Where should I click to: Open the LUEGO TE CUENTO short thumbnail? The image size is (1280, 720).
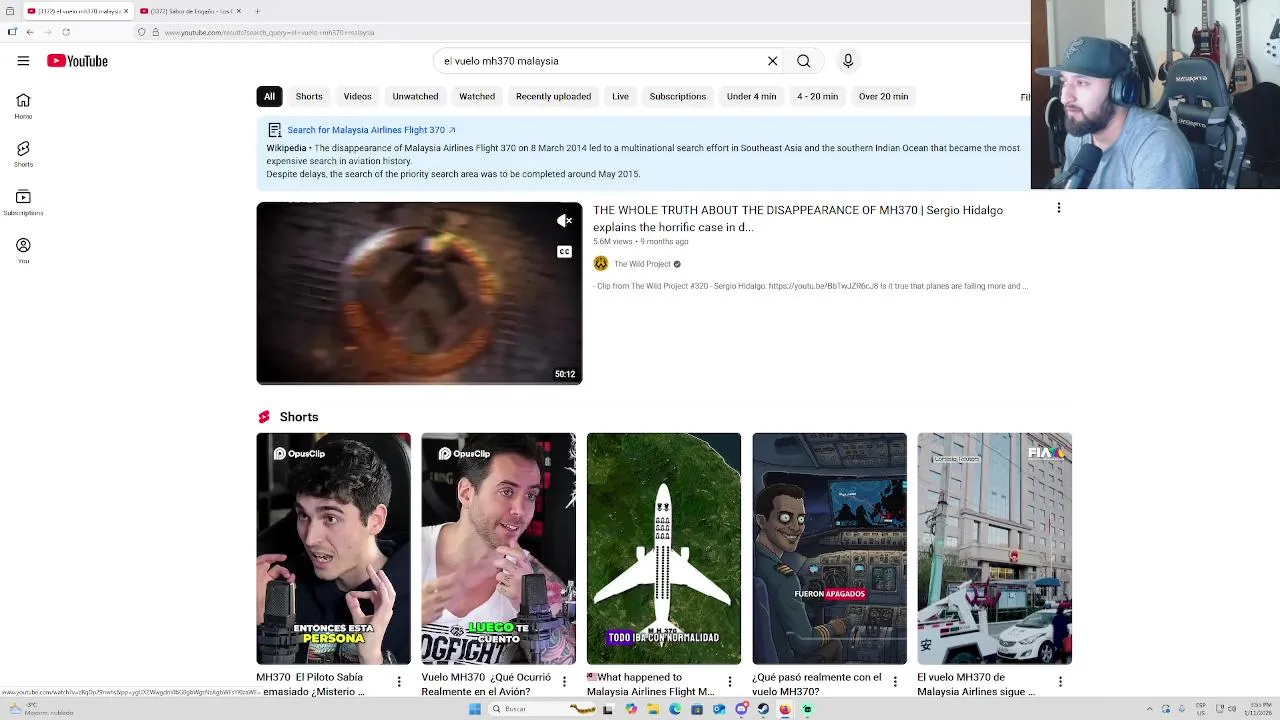[x=498, y=548]
